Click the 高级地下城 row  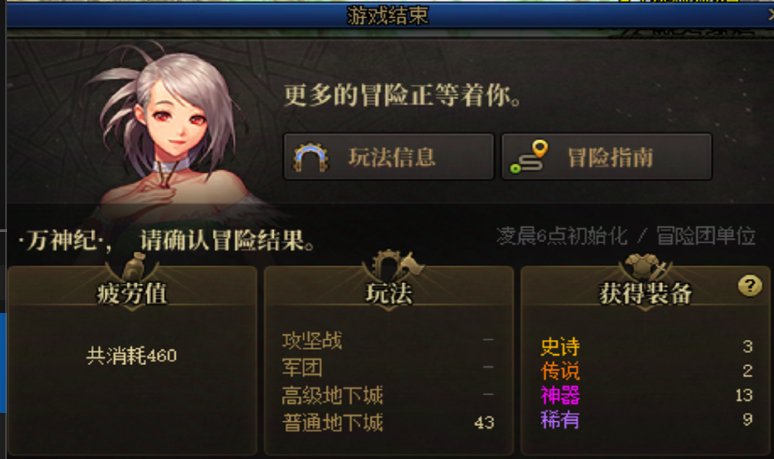click(388, 395)
